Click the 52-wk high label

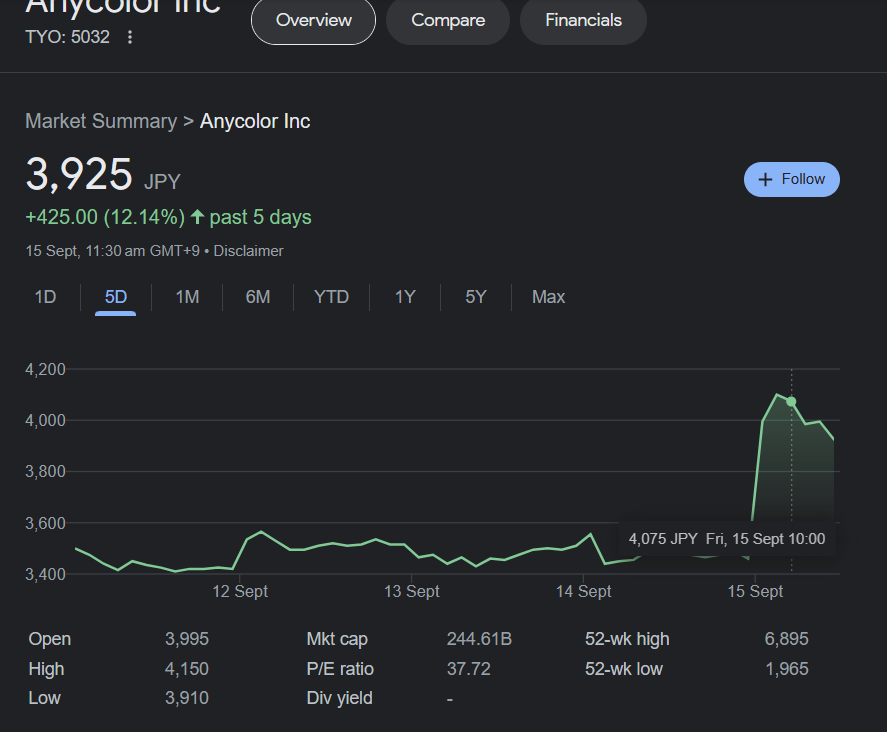pyautogui.click(x=627, y=639)
